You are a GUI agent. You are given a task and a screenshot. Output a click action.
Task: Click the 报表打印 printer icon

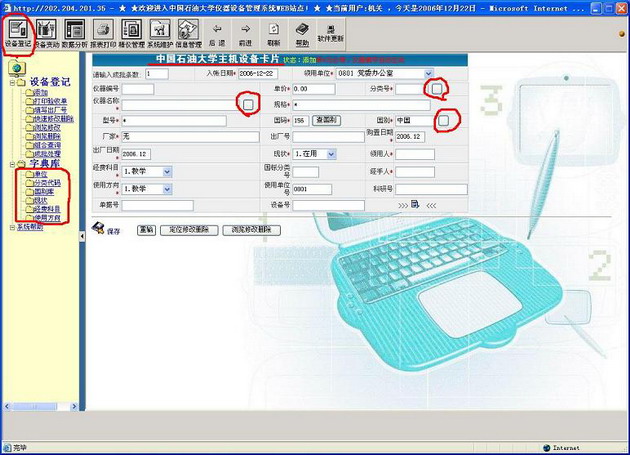(x=102, y=32)
